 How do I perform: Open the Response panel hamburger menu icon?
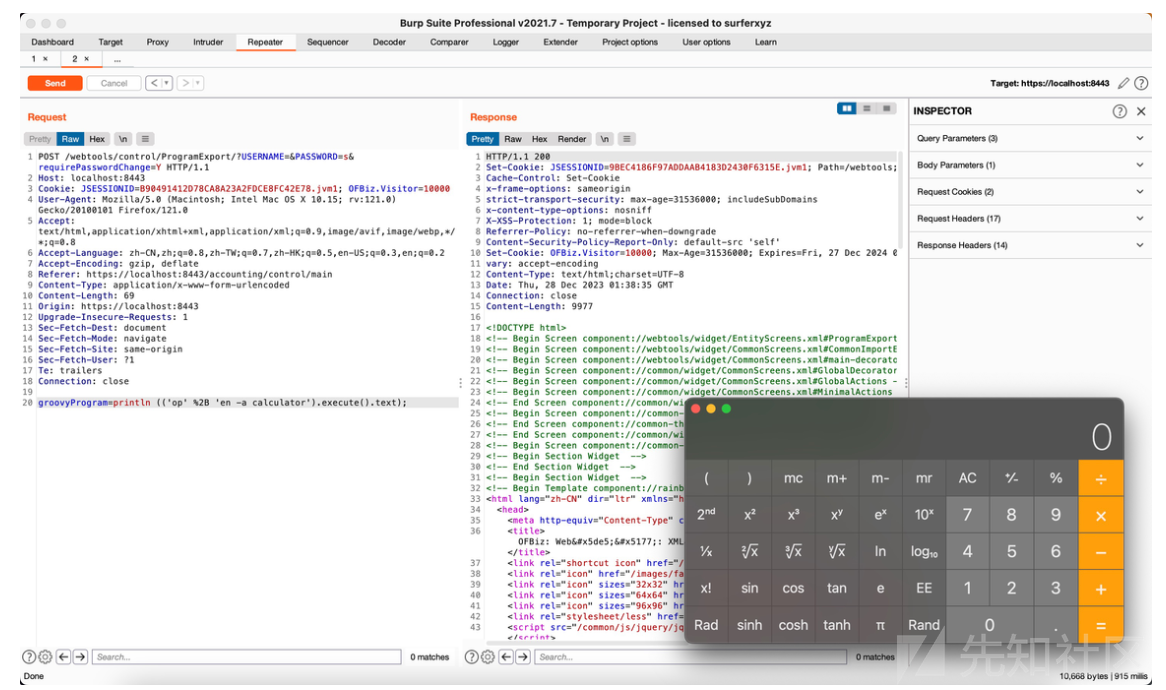627,138
